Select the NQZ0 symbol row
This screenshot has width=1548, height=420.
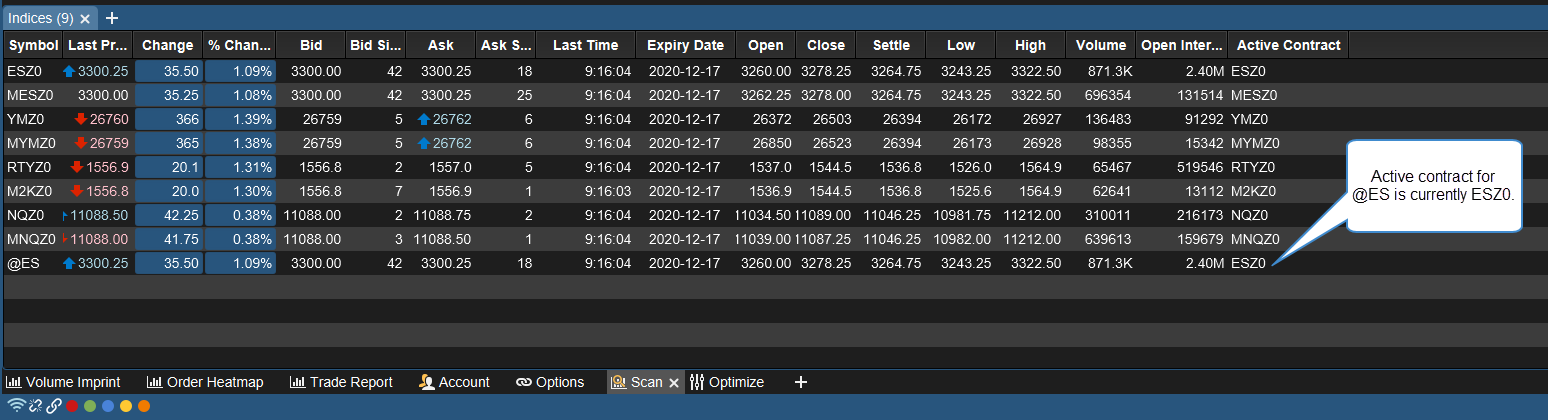(24, 215)
